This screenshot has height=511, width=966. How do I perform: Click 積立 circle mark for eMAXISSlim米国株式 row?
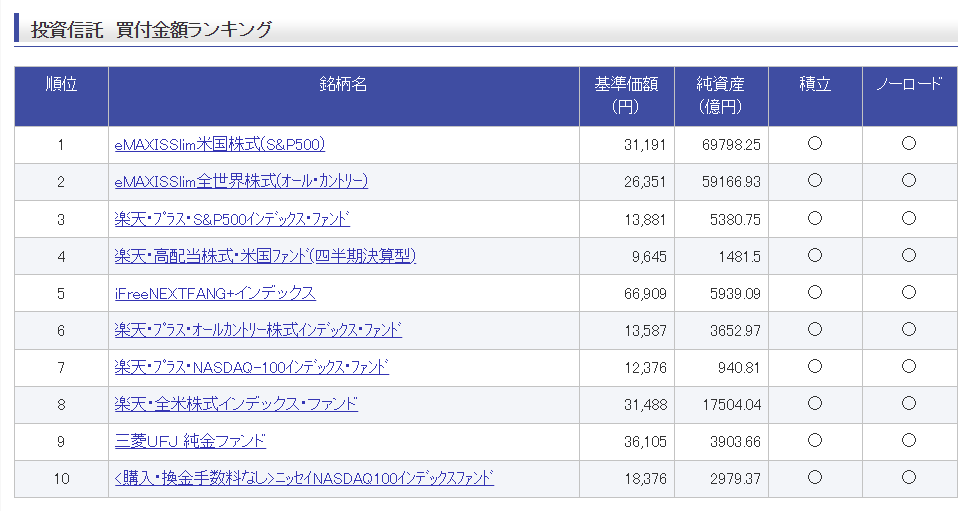(814, 144)
